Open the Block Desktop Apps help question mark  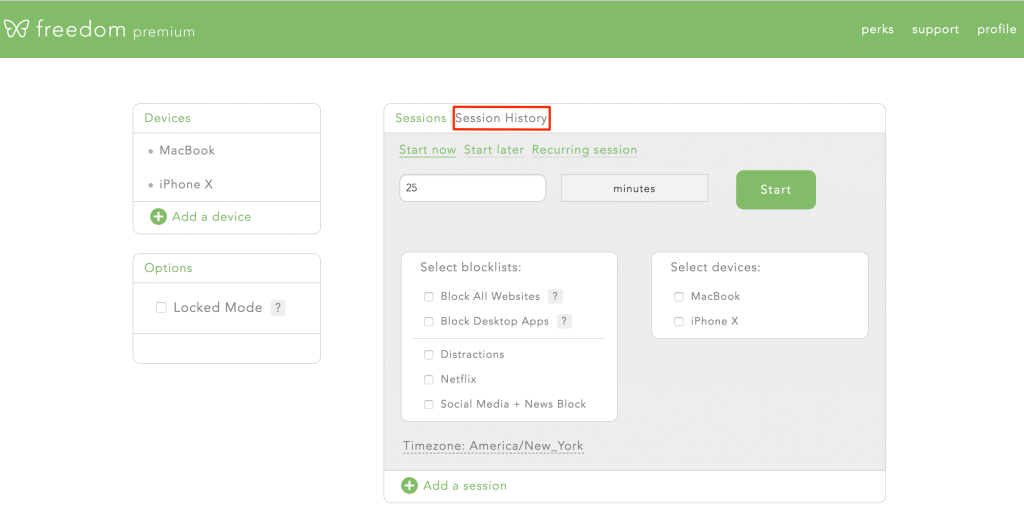click(564, 321)
